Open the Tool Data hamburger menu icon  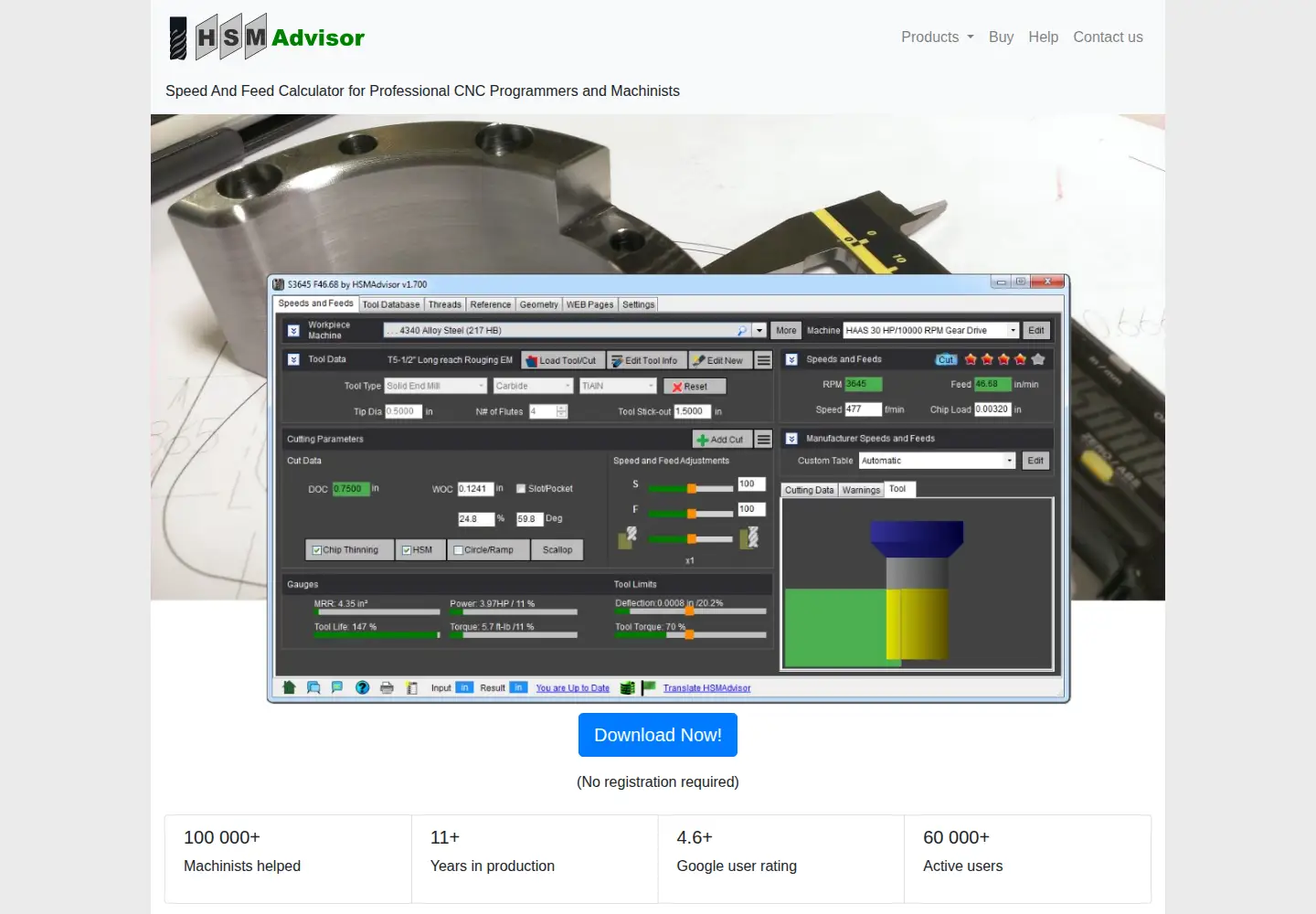point(764,360)
